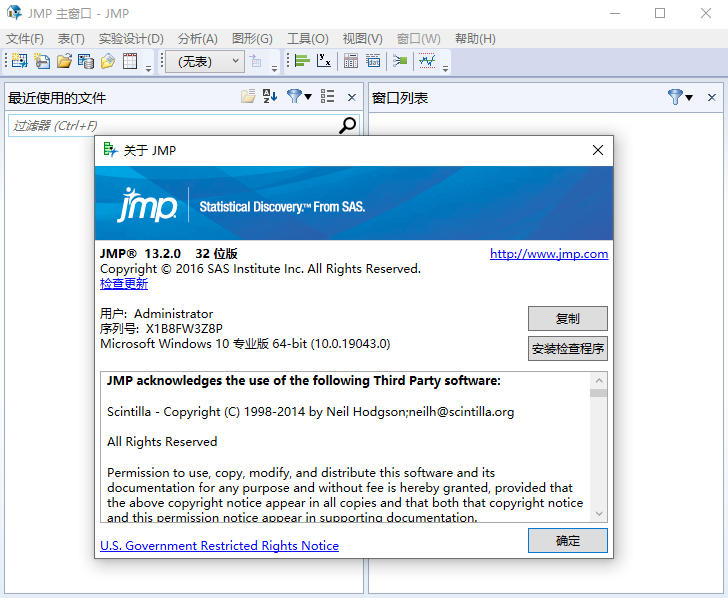728x598 pixels.
Task: Click the license text scrollbar down arrow
Action: [x=598, y=514]
